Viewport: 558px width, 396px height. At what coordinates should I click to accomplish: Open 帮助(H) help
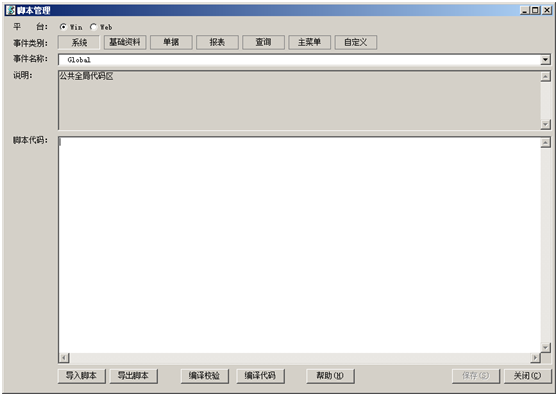tap(330, 376)
